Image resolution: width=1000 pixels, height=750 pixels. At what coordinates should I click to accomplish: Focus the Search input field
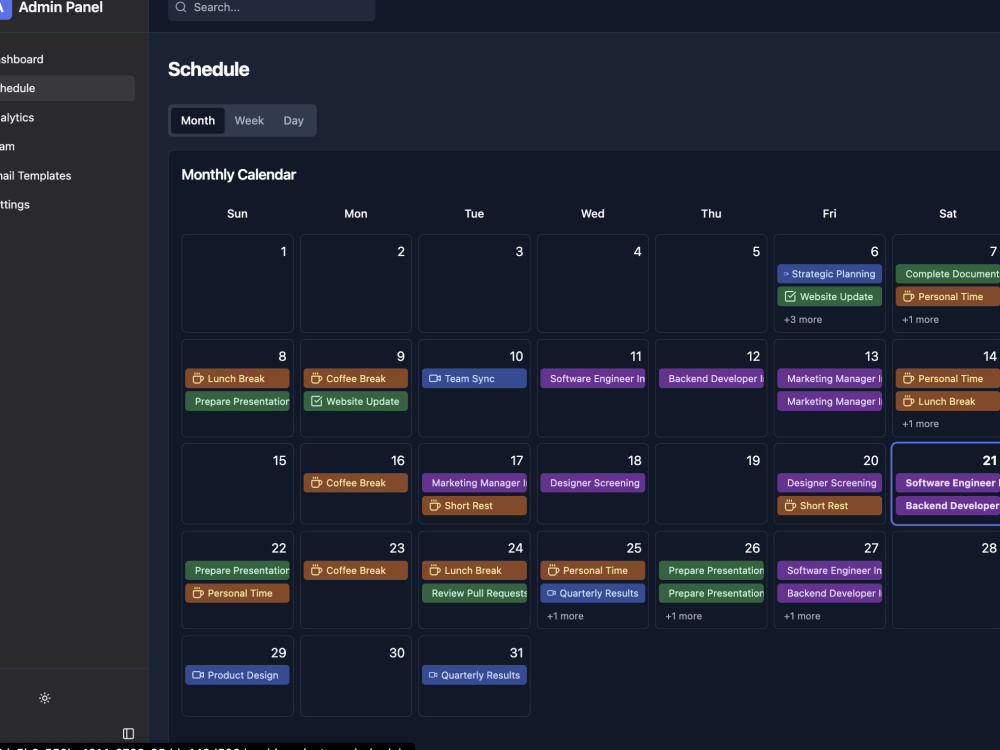[272, 8]
